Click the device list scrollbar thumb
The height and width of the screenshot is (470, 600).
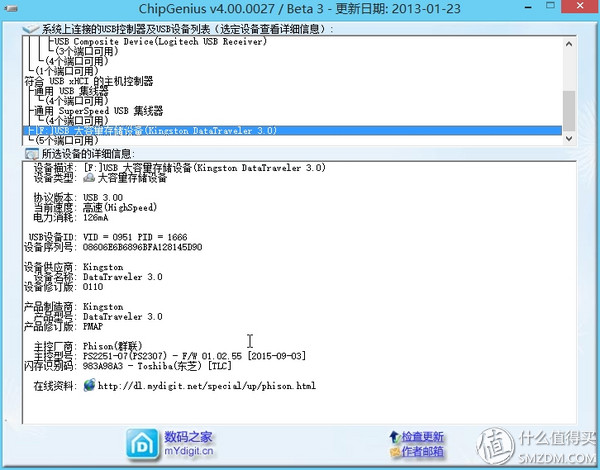pyautogui.click(x=569, y=111)
